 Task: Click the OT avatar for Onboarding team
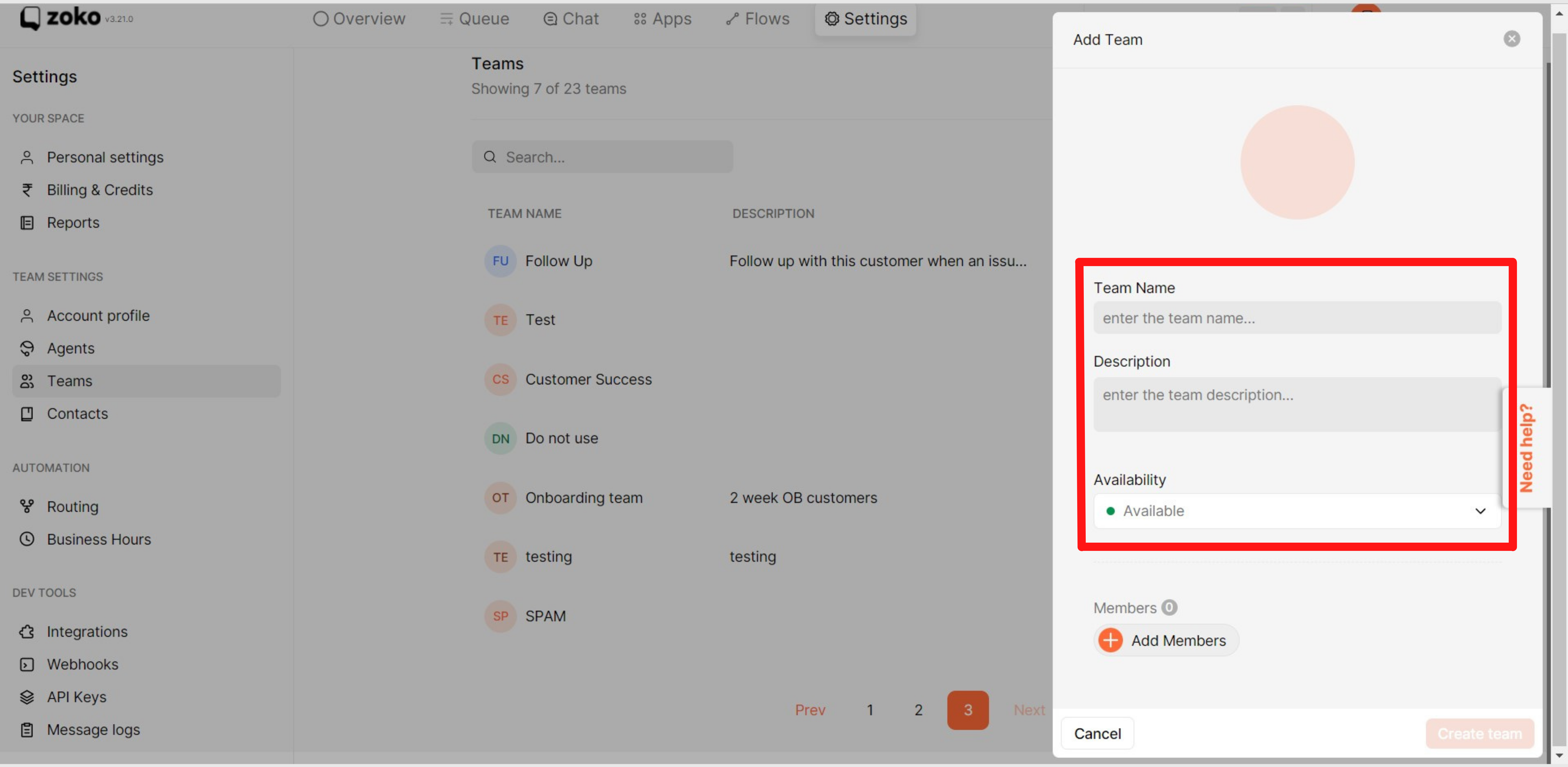point(500,498)
